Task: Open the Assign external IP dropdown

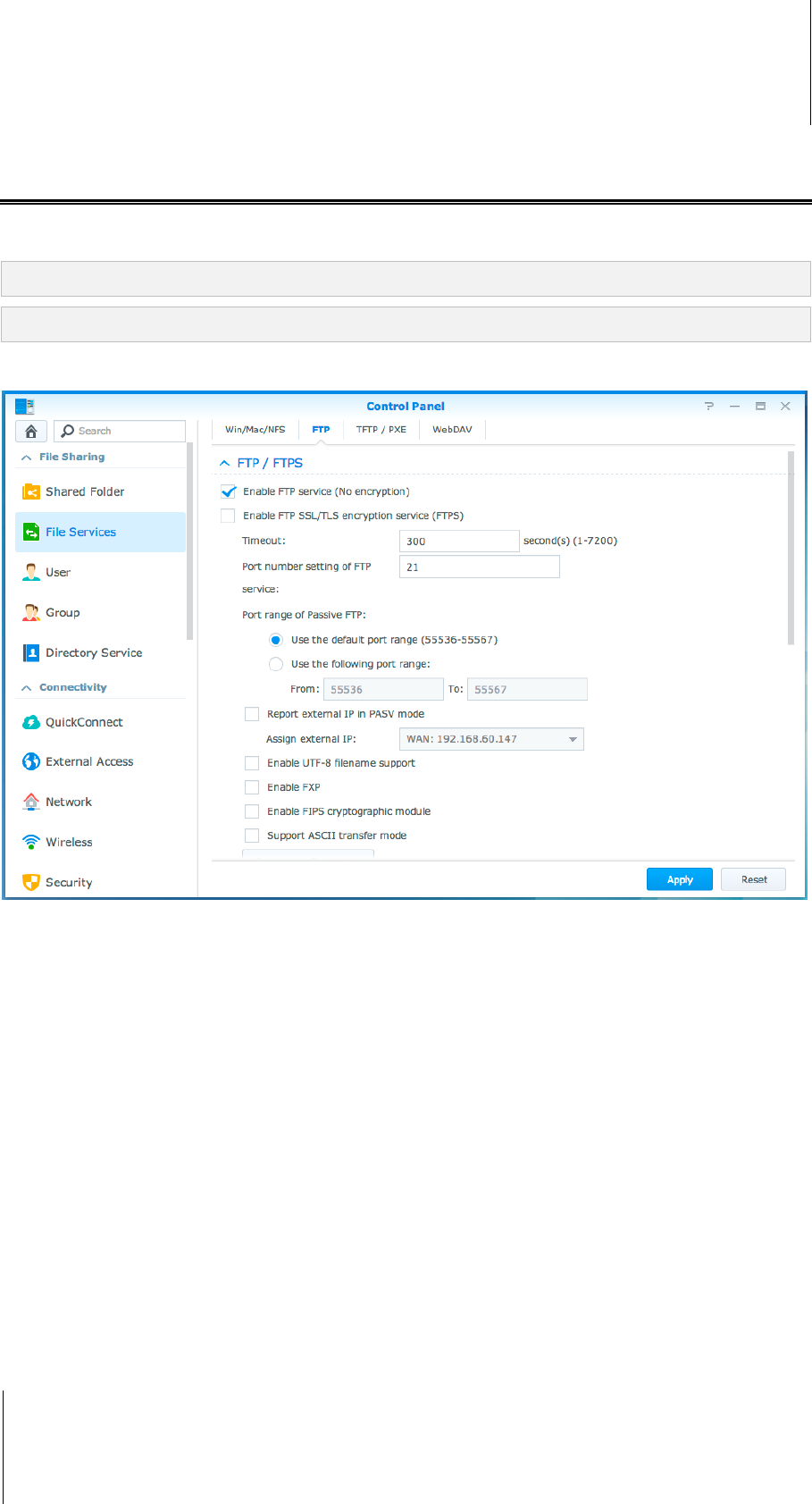Action: (491, 739)
